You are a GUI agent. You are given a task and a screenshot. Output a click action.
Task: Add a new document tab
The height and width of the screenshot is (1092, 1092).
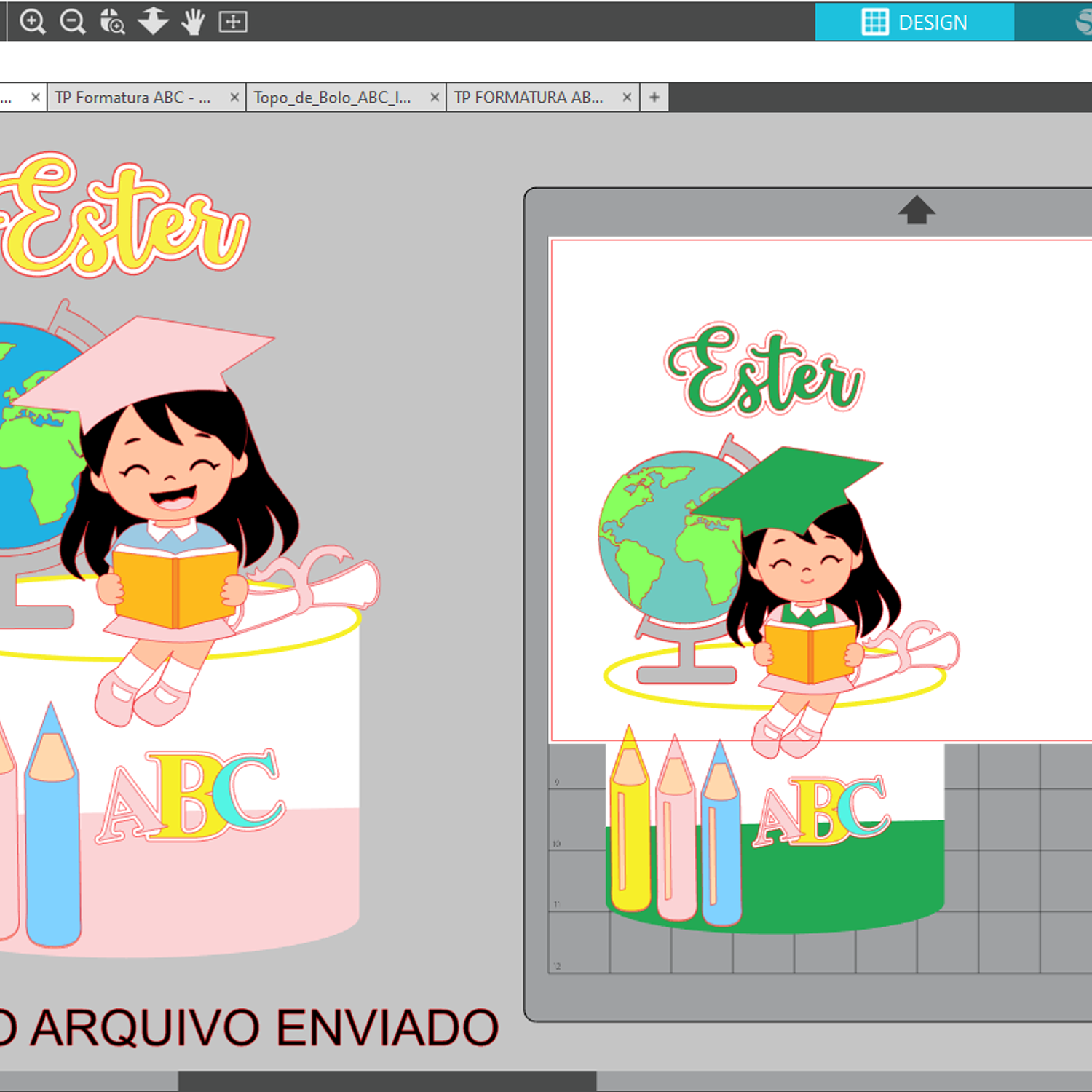(654, 98)
